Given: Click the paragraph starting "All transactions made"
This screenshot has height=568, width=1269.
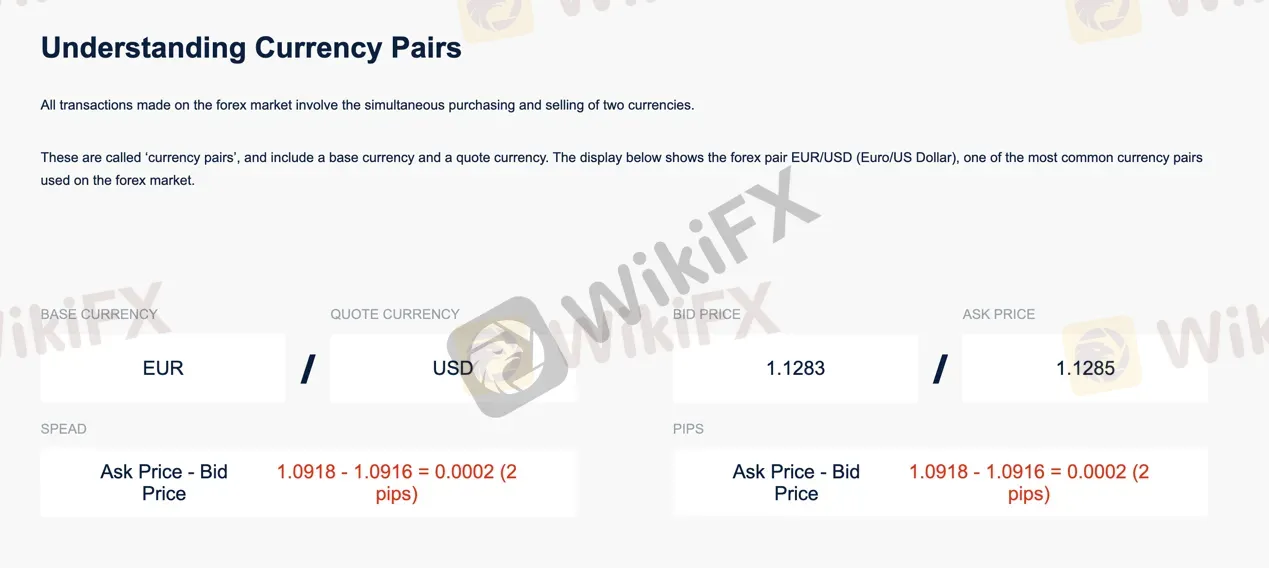Looking at the screenshot, I should pyautogui.click(x=367, y=105).
